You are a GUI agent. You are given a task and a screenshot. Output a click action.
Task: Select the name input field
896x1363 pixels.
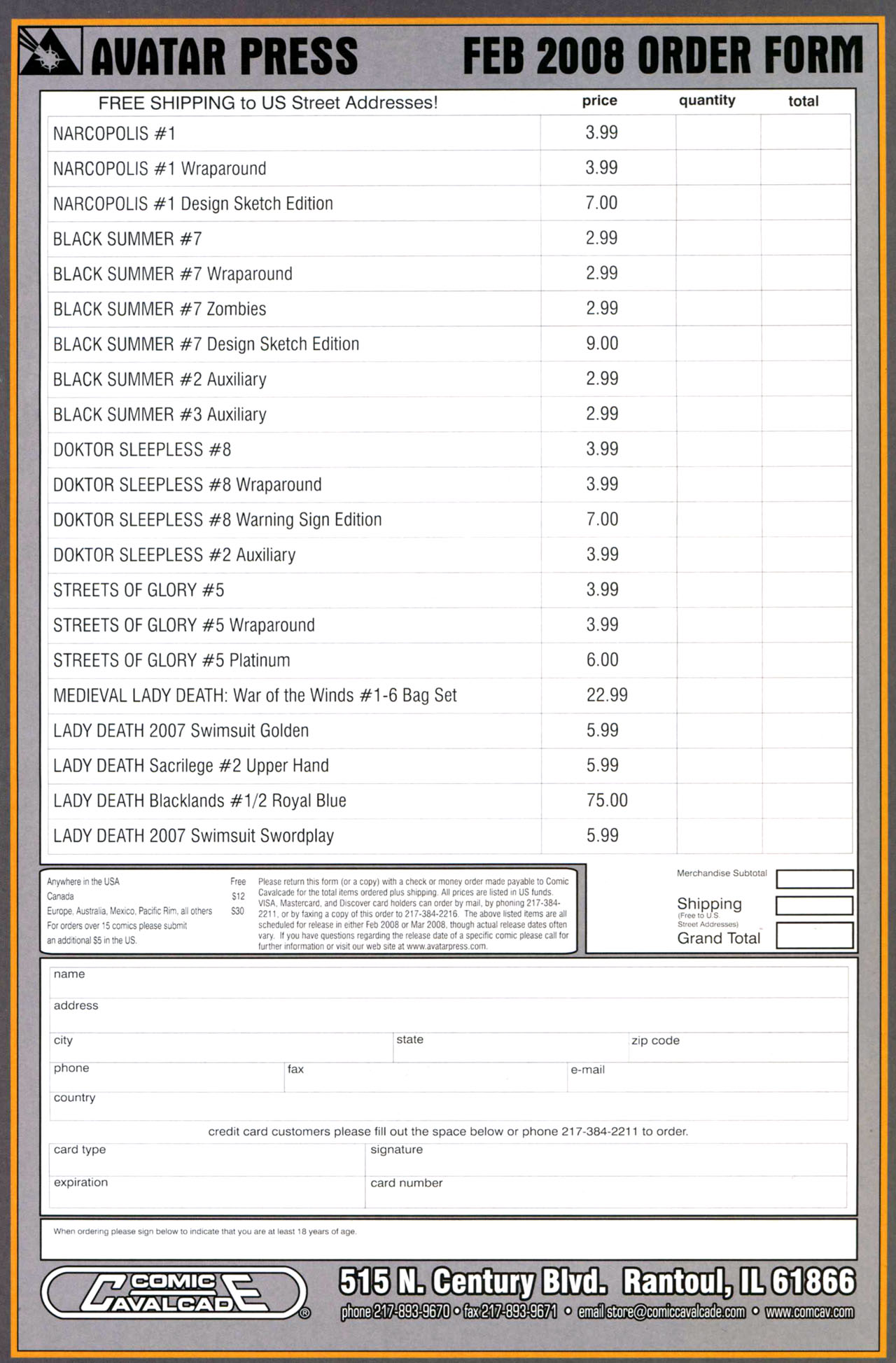tap(449, 982)
